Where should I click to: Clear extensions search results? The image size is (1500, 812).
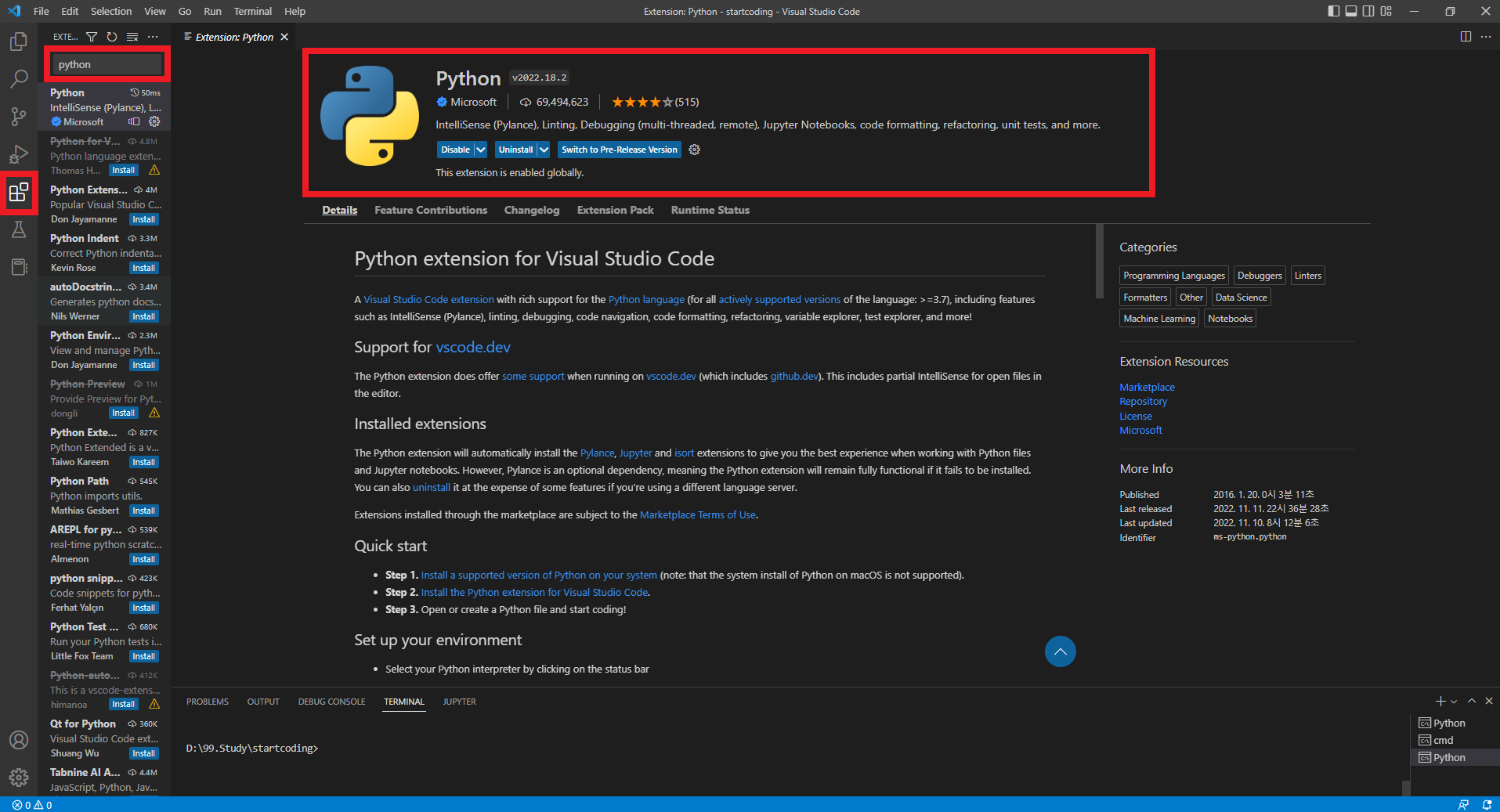click(x=132, y=37)
